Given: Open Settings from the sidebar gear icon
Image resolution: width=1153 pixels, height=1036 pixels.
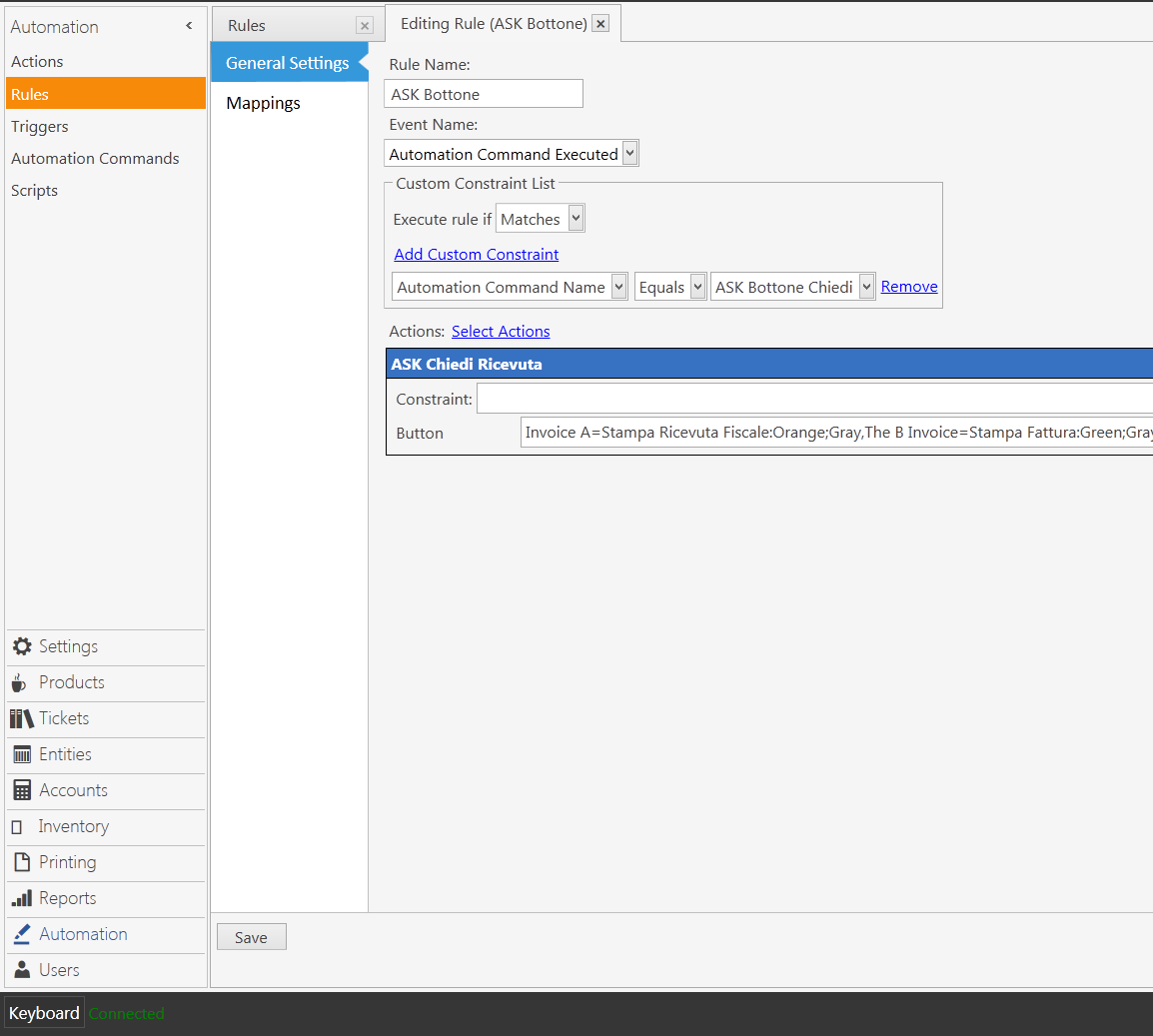Looking at the screenshot, I should click(x=21, y=646).
